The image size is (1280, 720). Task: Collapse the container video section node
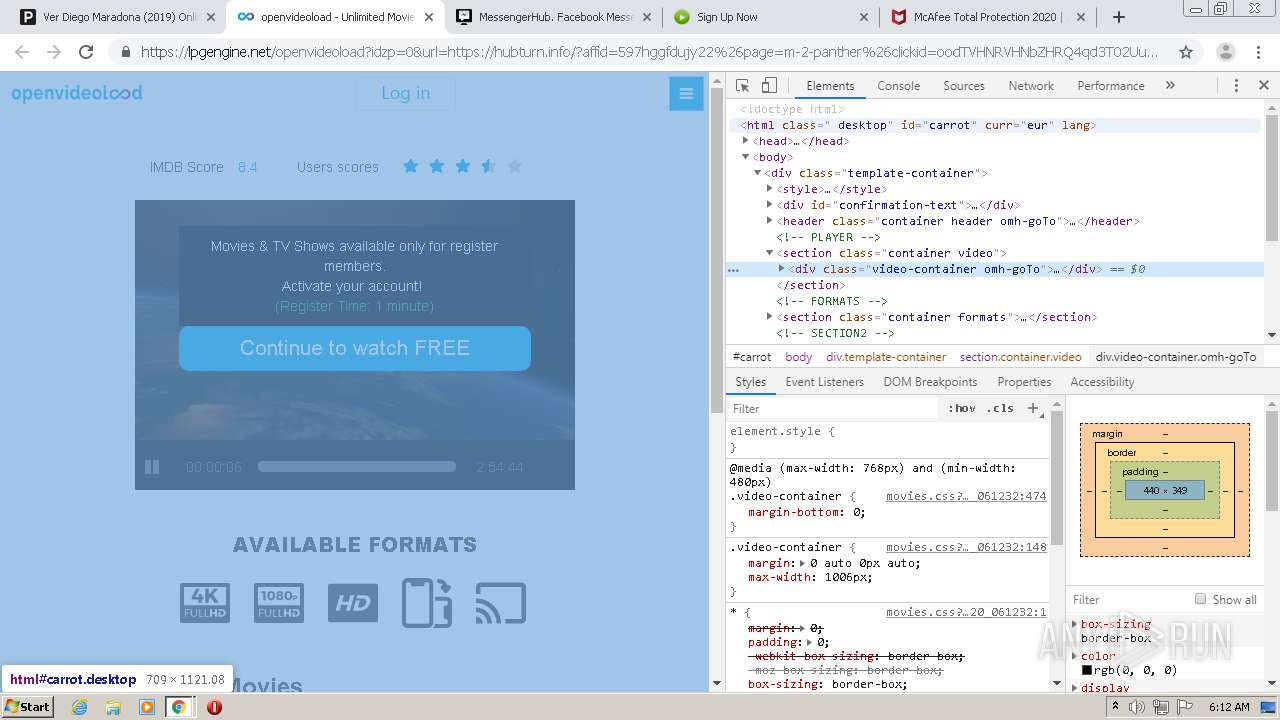click(769, 253)
